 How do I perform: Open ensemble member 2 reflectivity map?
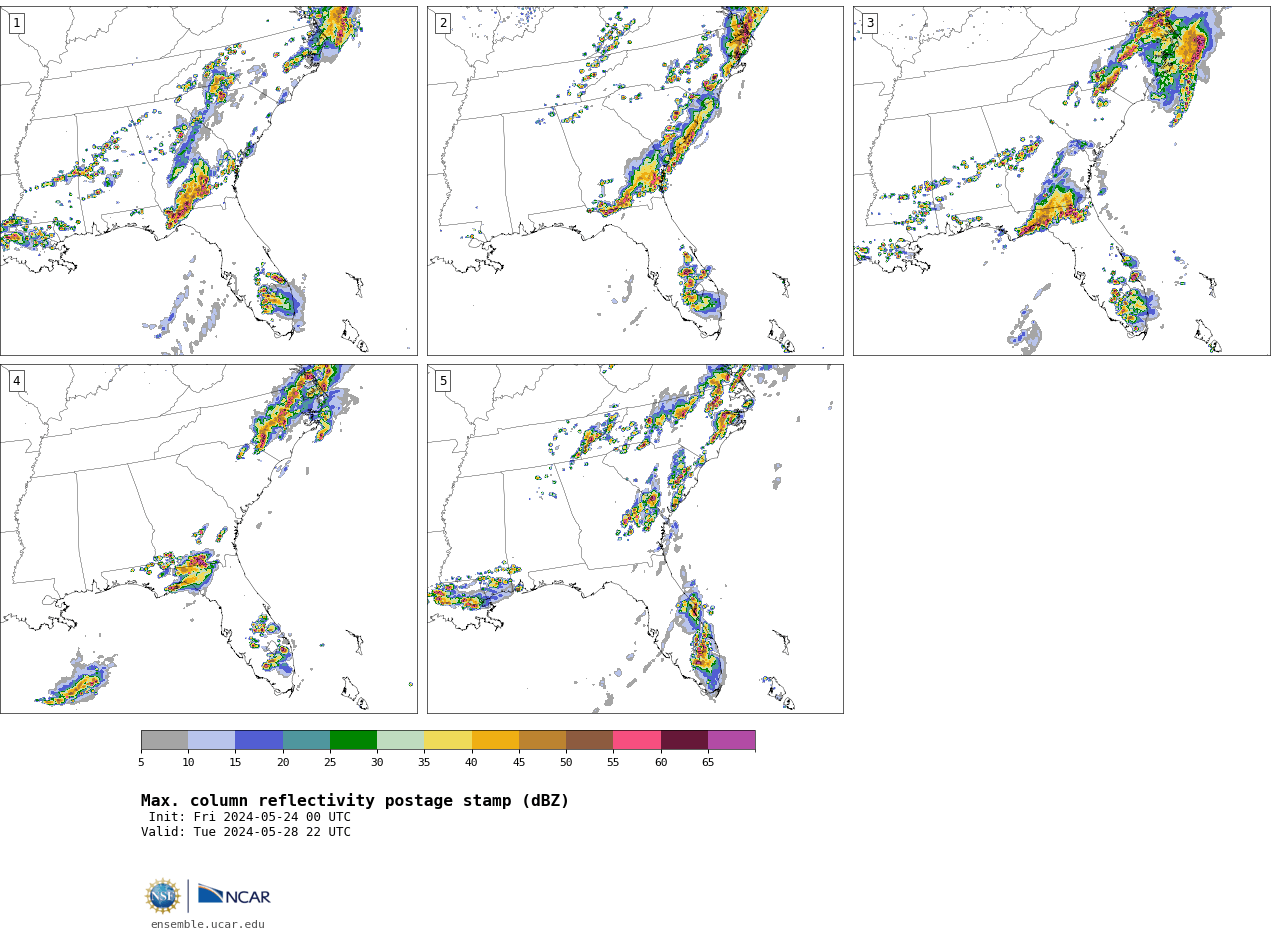(635, 181)
